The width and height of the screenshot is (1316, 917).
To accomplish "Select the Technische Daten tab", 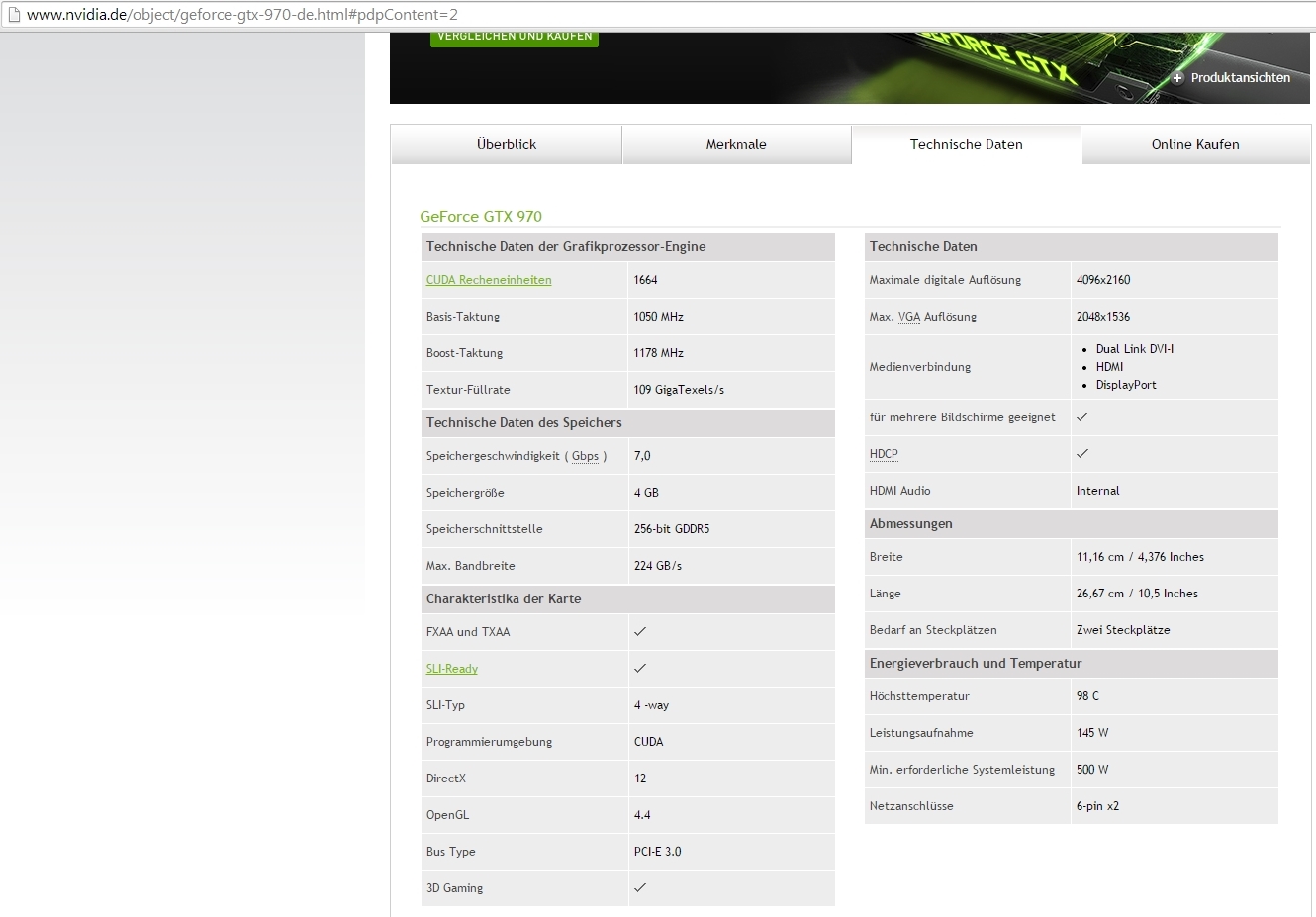I will tap(966, 144).
